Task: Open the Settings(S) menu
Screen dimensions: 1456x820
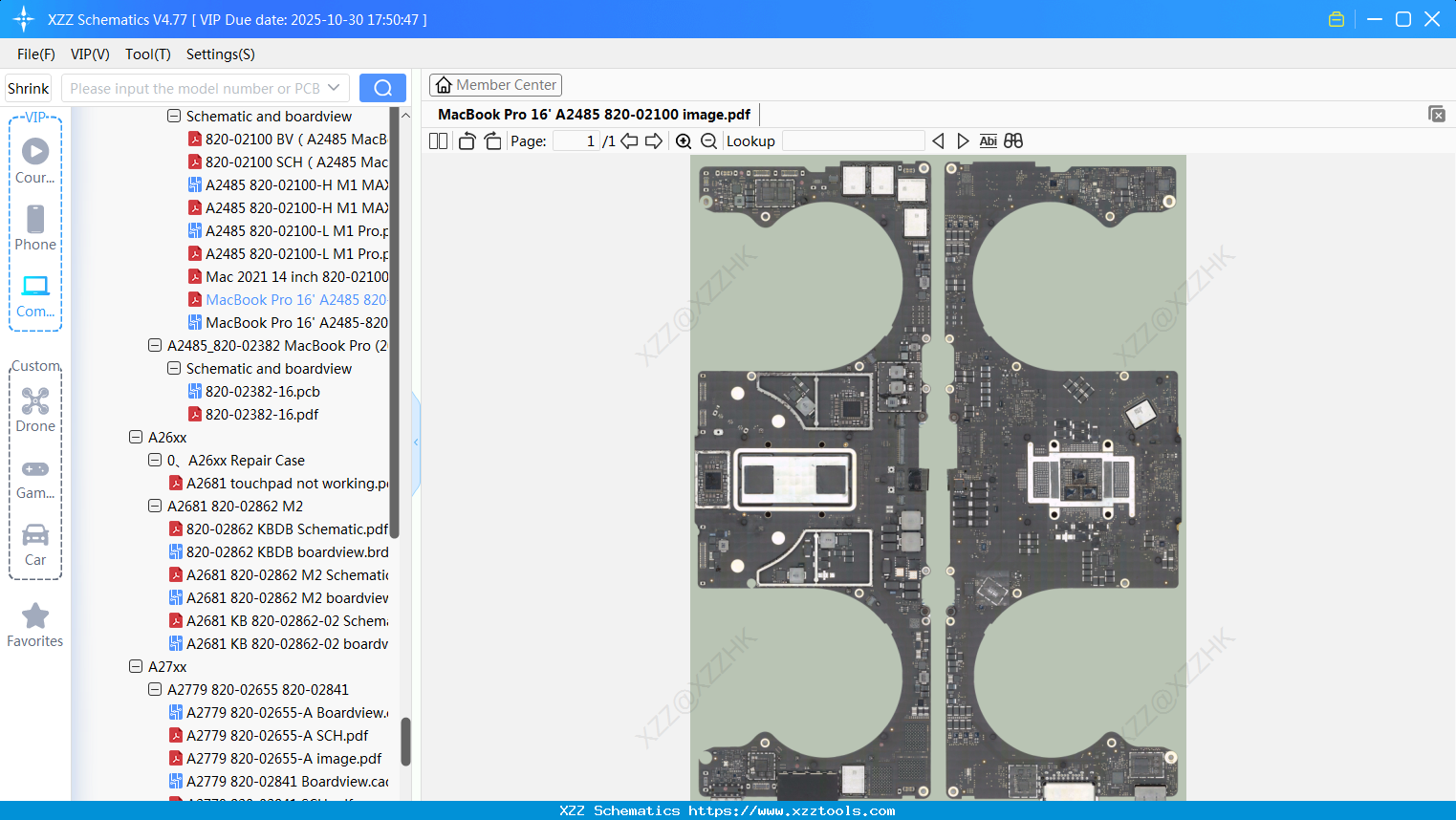Action: click(x=220, y=54)
